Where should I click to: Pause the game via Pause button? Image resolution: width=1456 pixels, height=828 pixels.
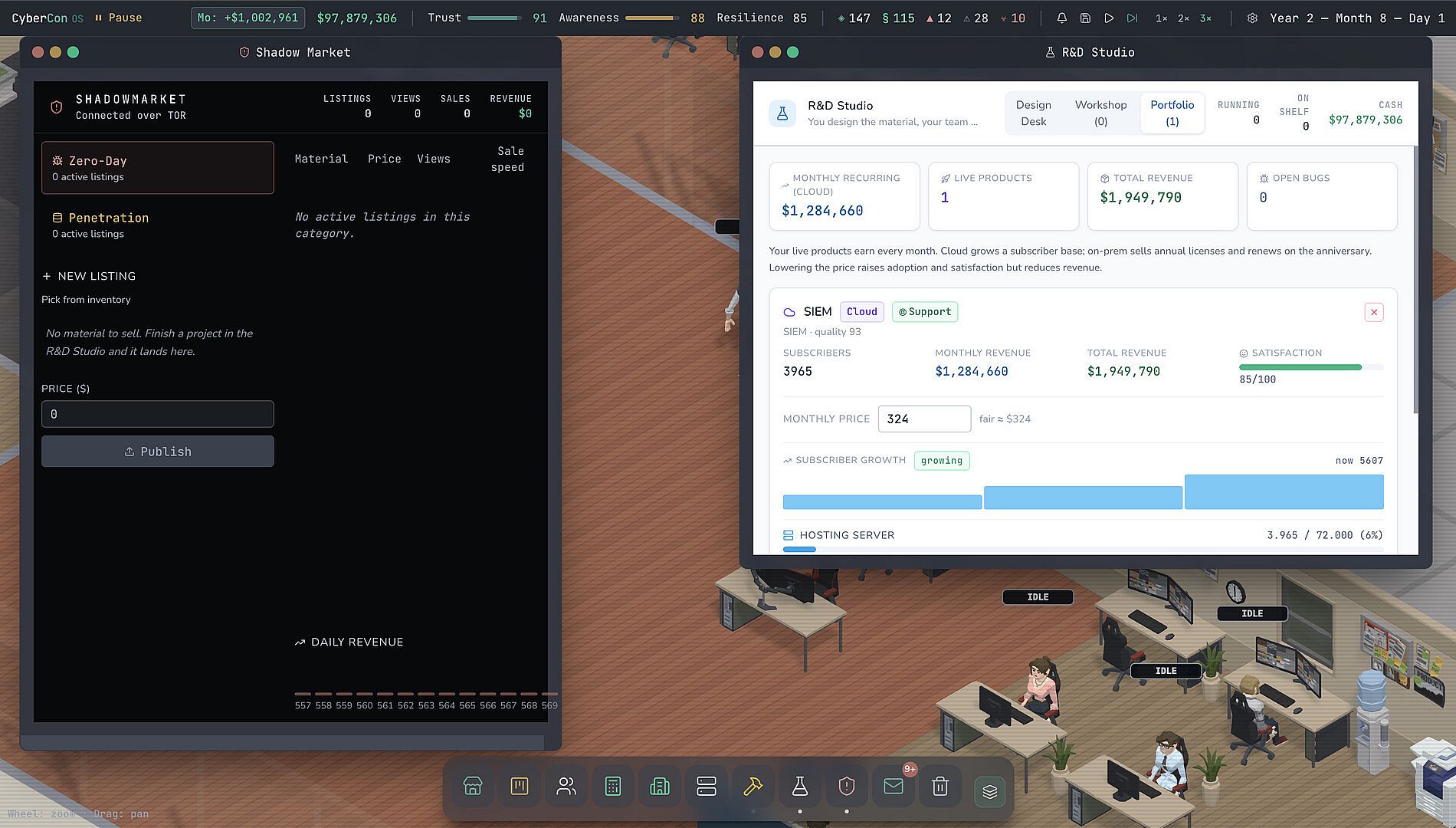[x=118, y=18]
